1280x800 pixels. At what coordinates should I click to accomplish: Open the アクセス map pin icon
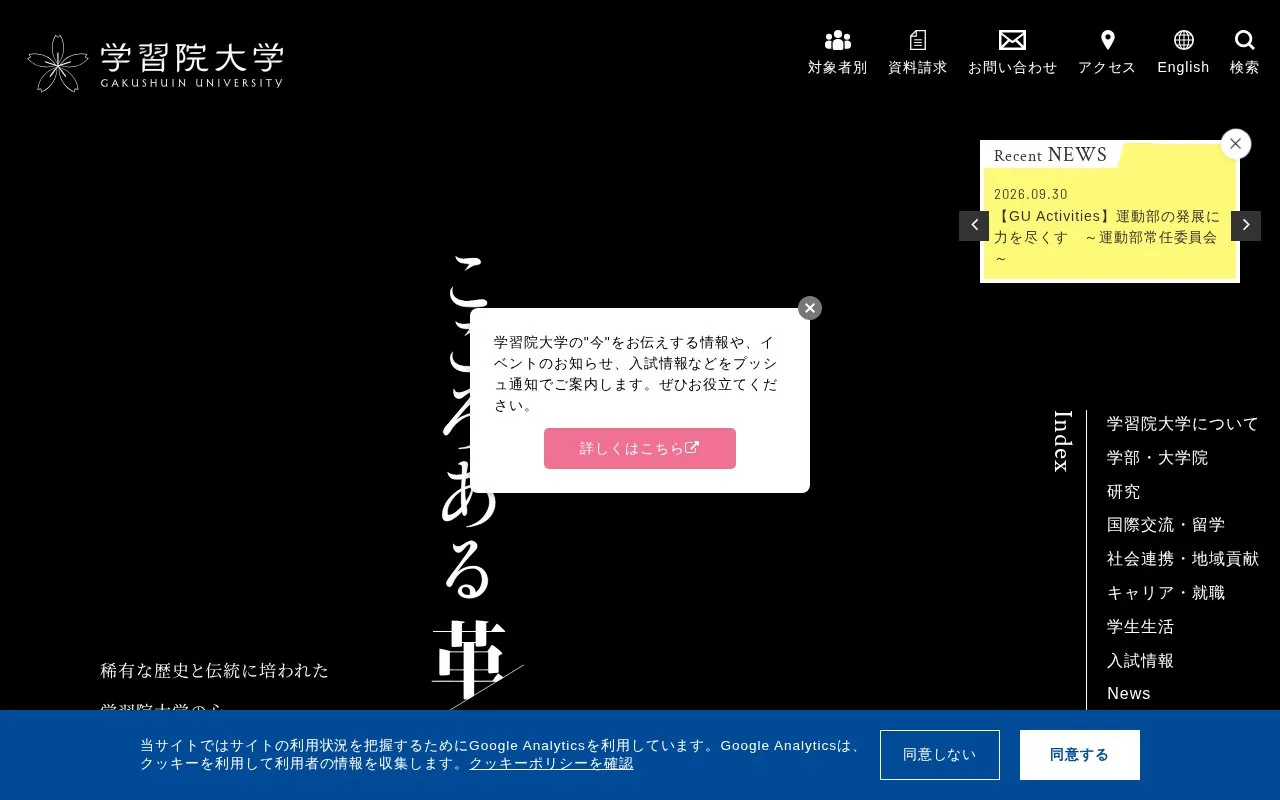(x=1107, y=53)
